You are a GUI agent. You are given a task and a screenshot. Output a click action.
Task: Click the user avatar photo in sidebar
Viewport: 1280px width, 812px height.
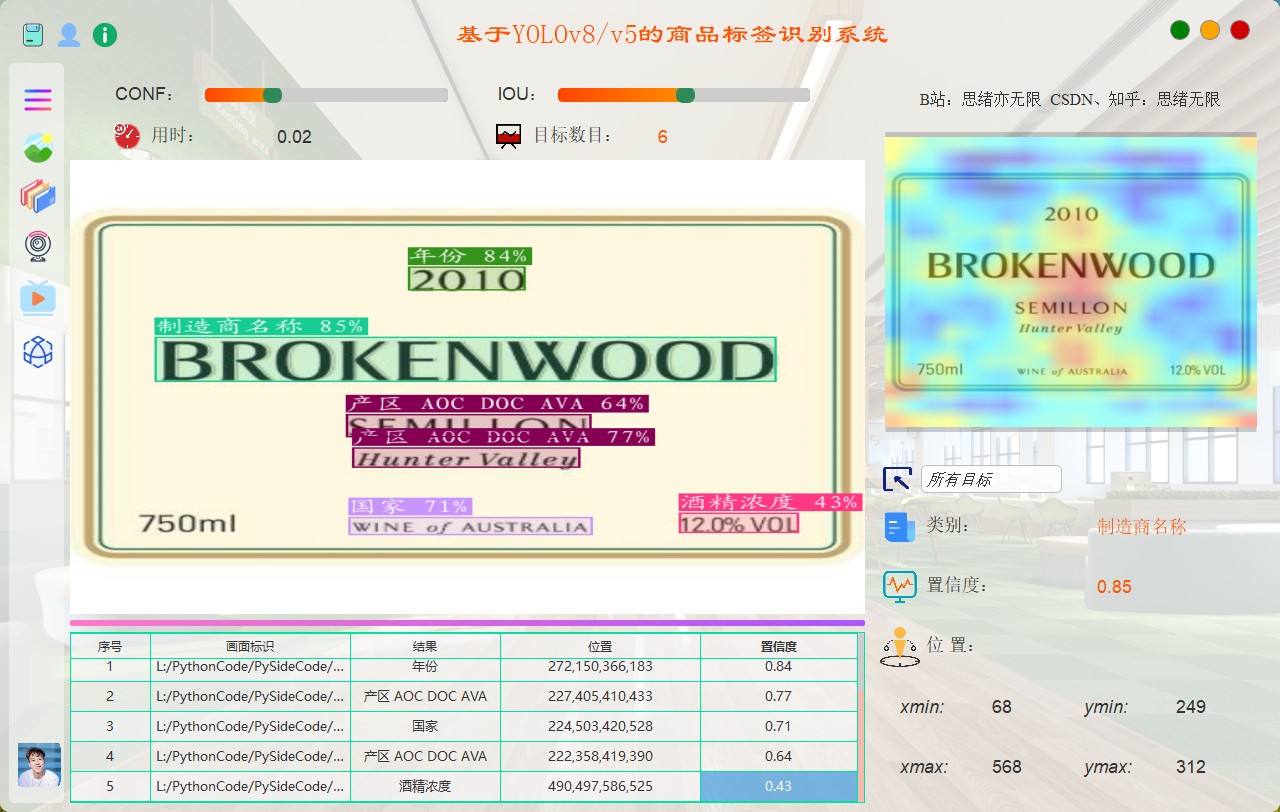39,765
